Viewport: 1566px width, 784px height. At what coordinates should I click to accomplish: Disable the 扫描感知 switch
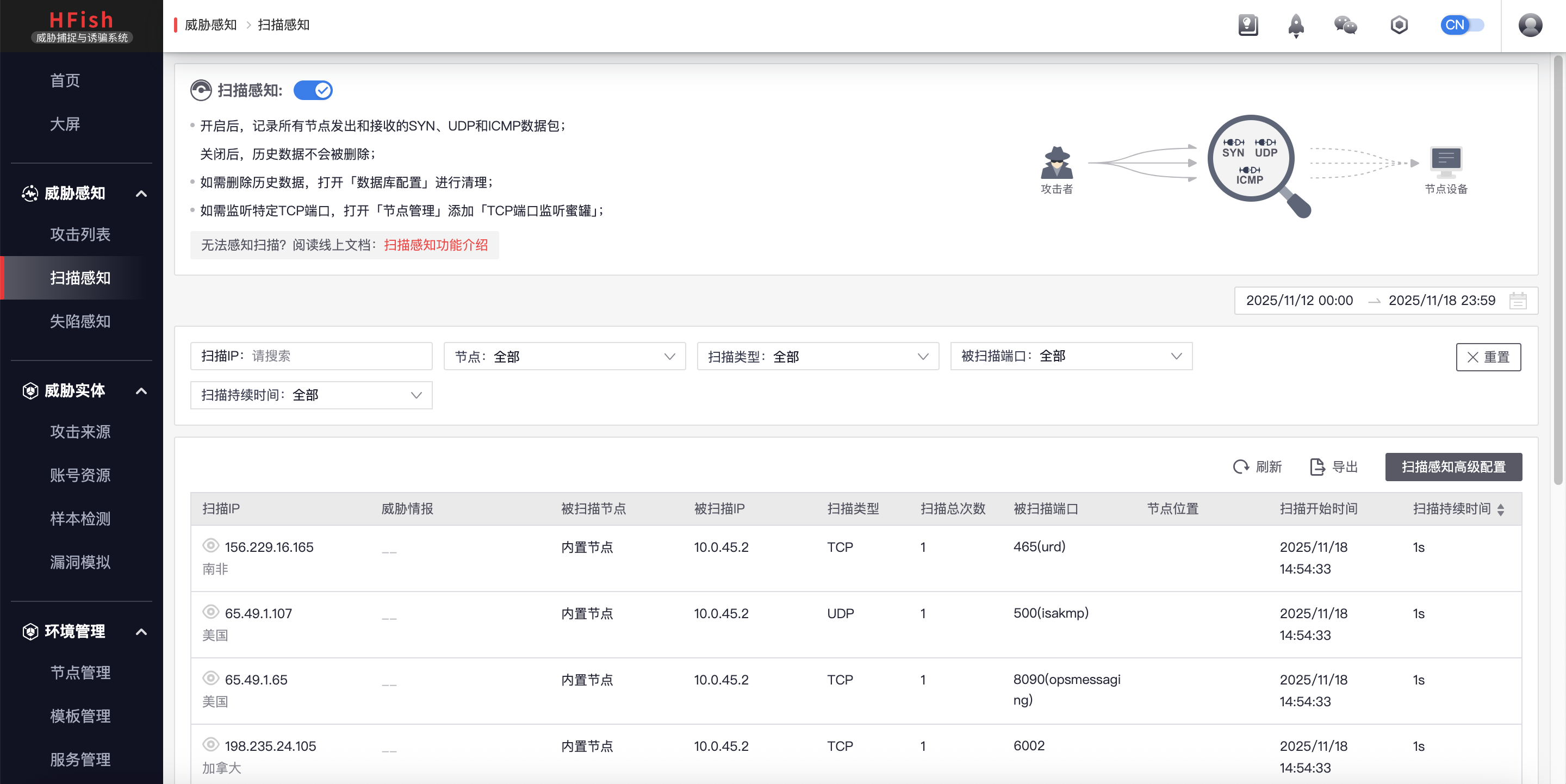313,91
